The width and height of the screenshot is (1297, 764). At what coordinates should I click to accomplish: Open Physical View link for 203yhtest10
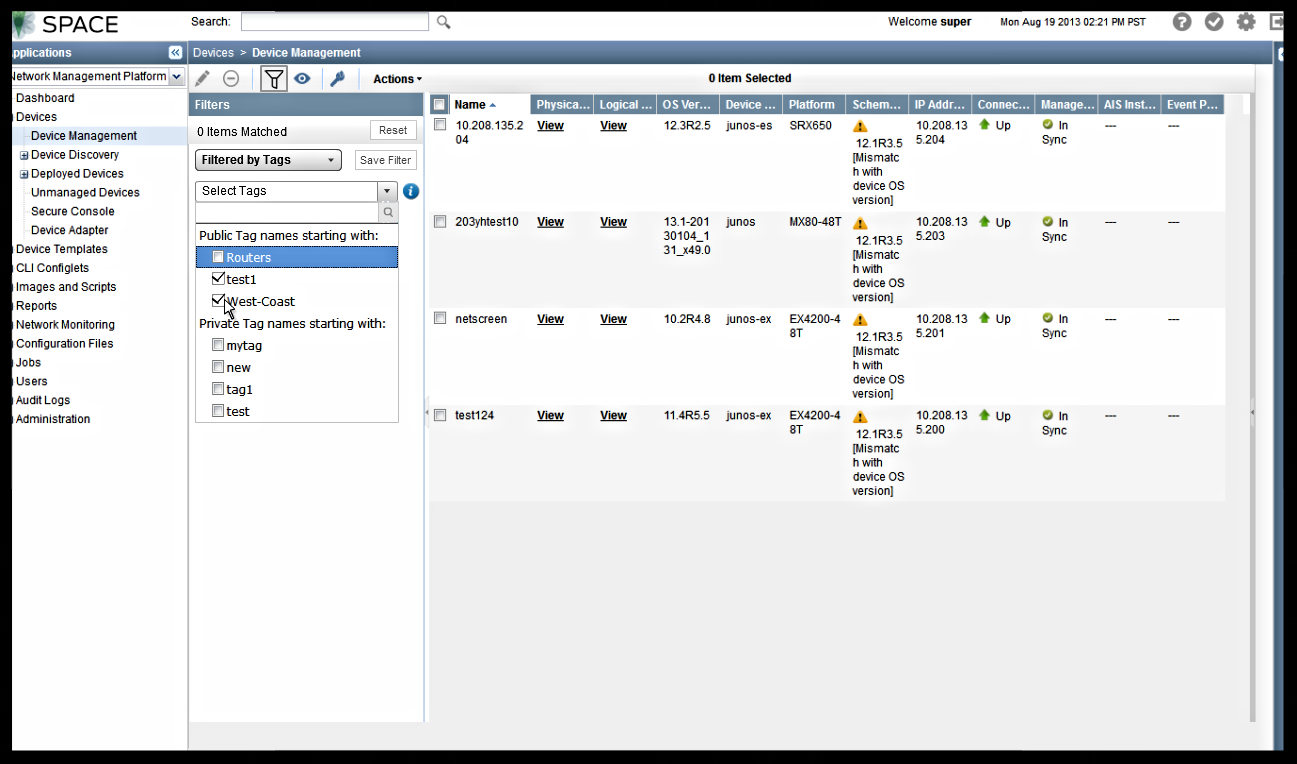pyautogui.click(x=550, y=222)
